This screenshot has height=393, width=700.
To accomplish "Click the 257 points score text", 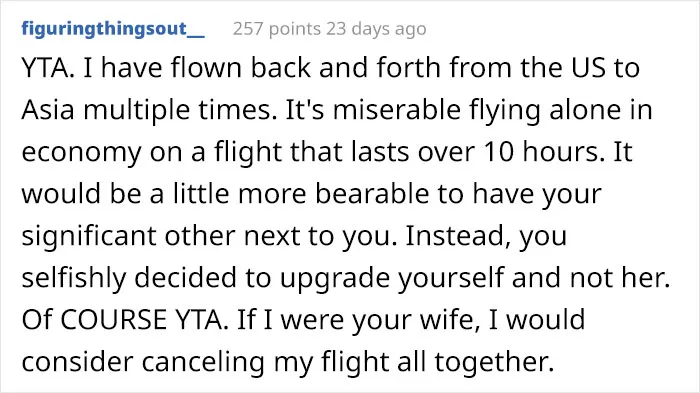I will (276, 29).
